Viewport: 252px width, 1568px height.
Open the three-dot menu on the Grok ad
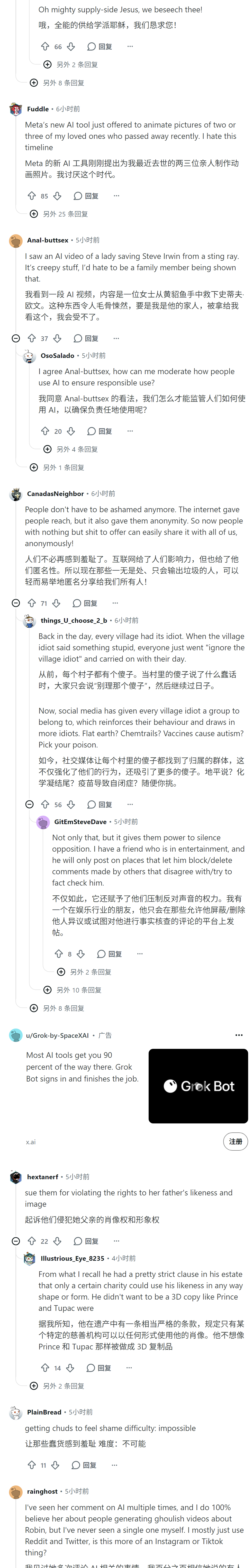tap(239, 1035)
